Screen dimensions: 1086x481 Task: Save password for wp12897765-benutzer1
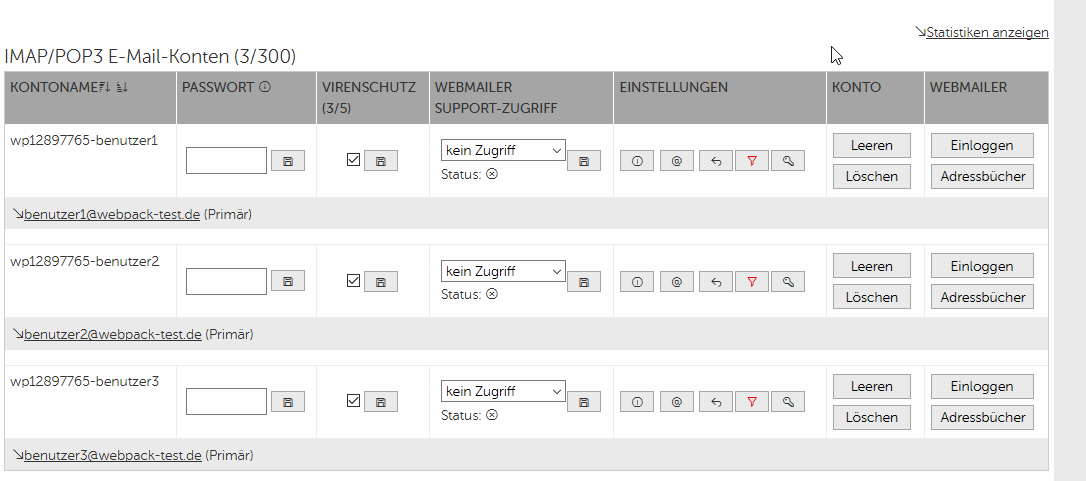click(x=287, y=161)
